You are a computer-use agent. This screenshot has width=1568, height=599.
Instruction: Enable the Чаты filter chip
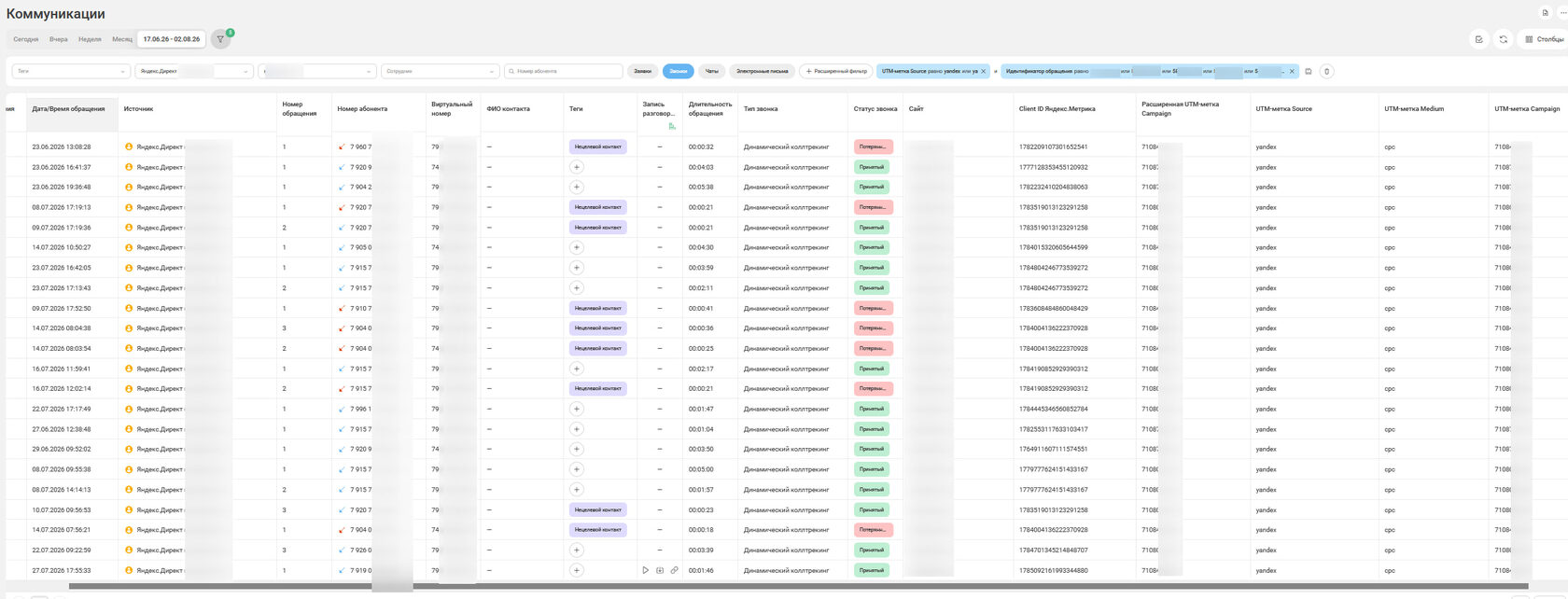(712, 71)
